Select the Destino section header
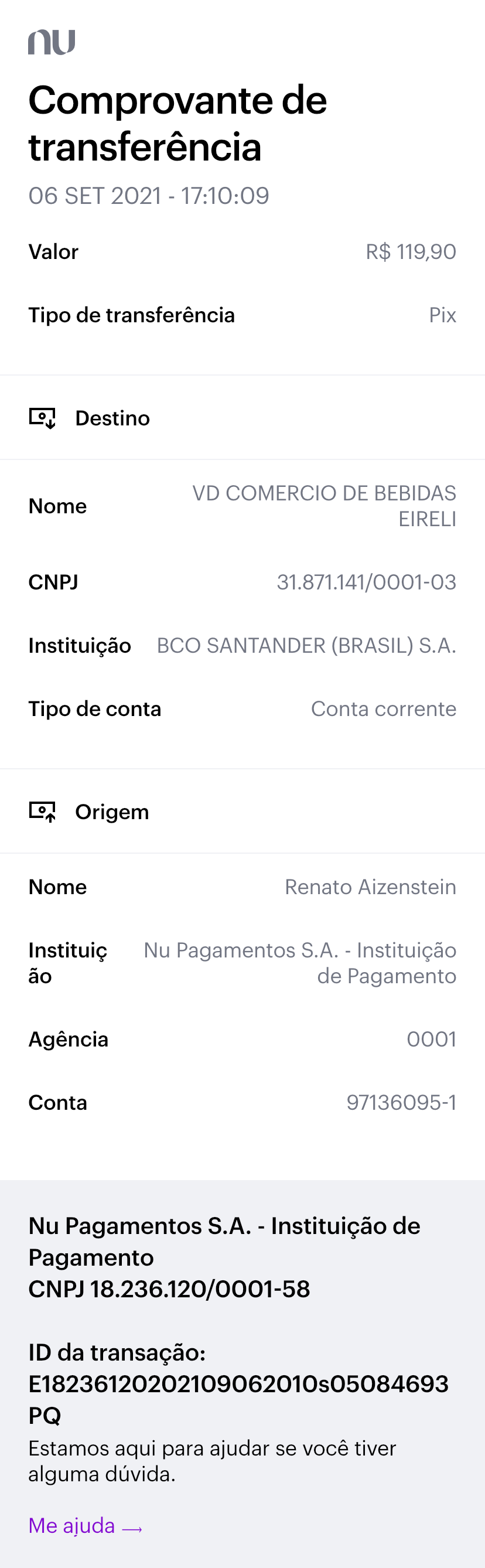The width and height of the screenshot is (485, 1568). (x=112, y=418)
